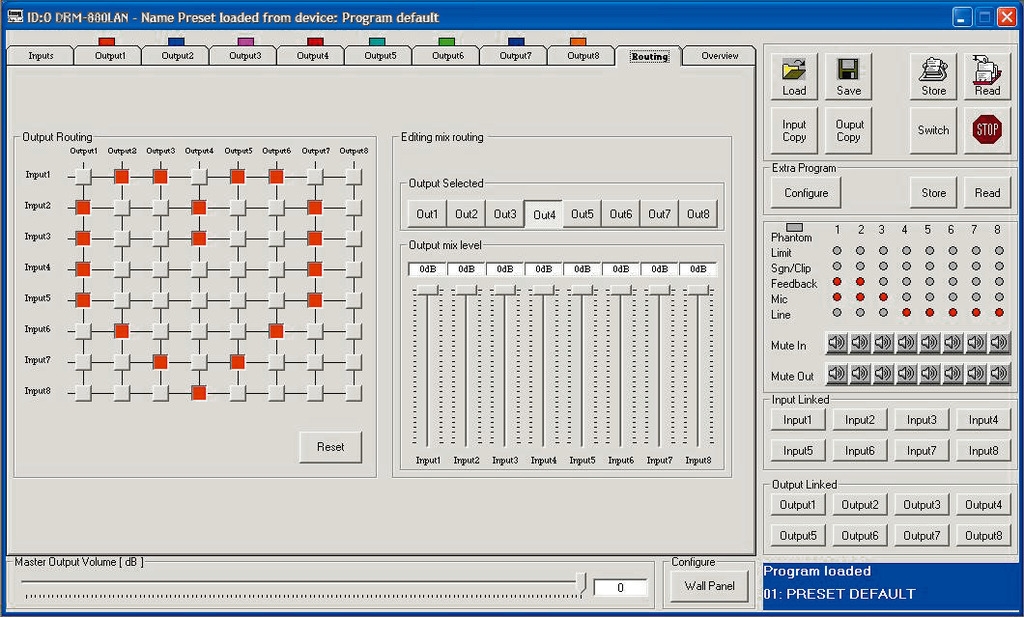The image size is (1024, 617).
Task: Mute output channel 4 speaker icon
Action: (x=906, y=373)
